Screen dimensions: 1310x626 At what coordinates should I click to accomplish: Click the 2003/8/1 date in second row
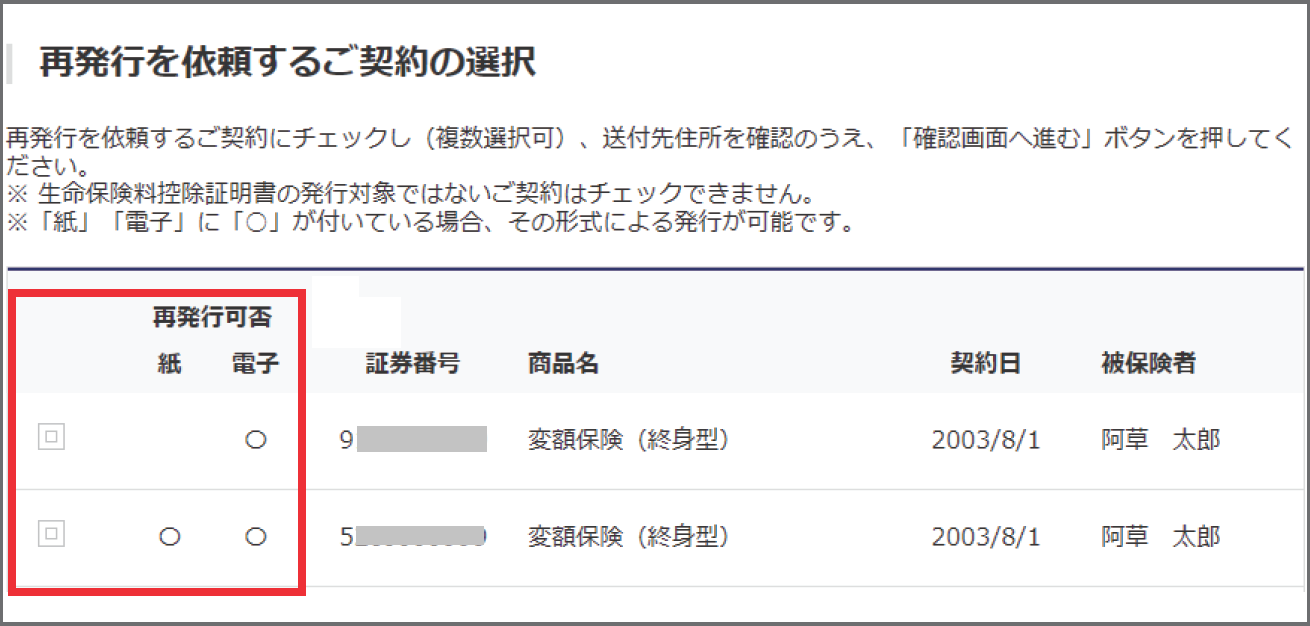[986, 538]
